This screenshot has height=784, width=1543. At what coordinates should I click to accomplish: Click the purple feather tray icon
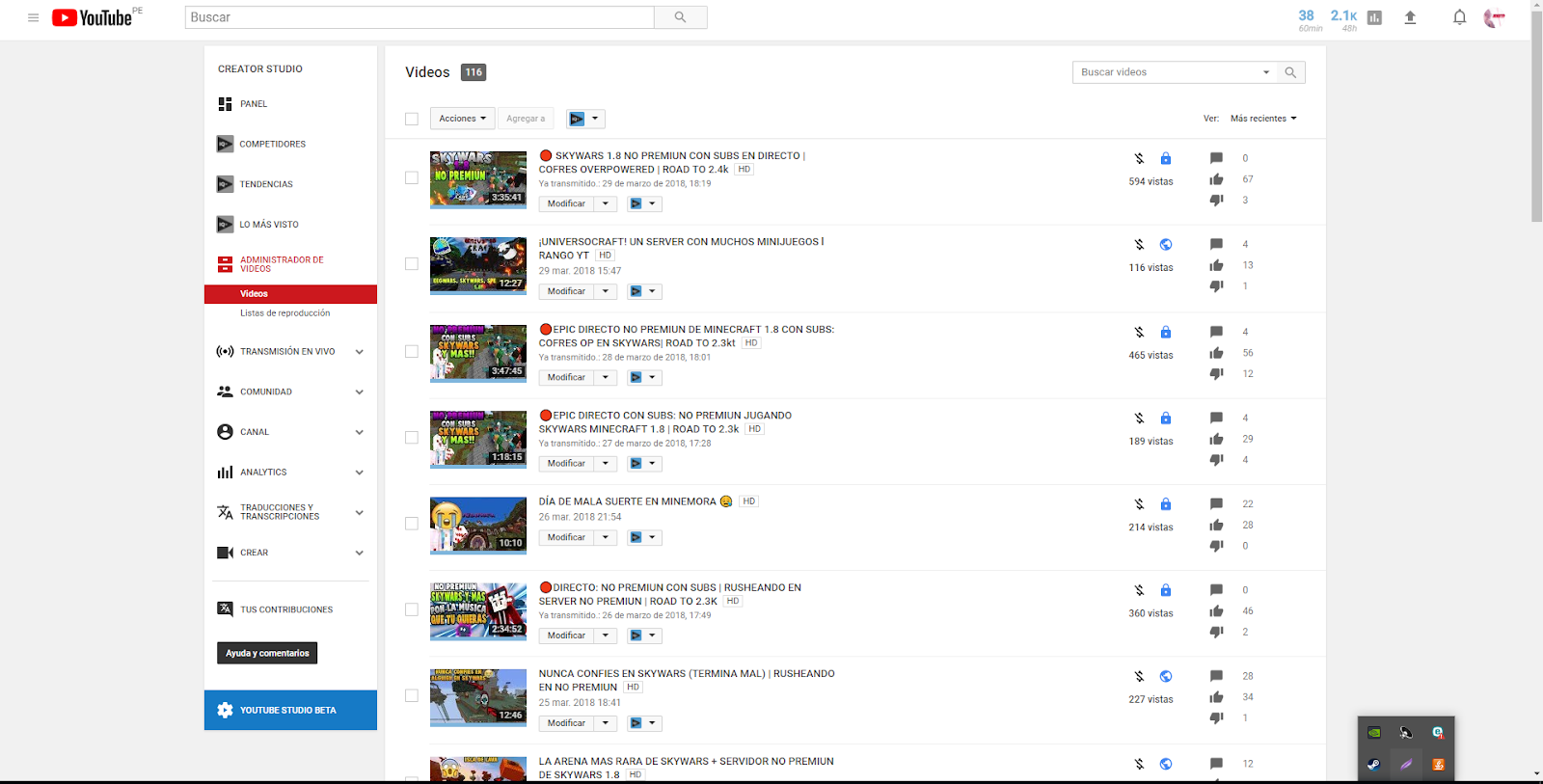click(1406, 765)
